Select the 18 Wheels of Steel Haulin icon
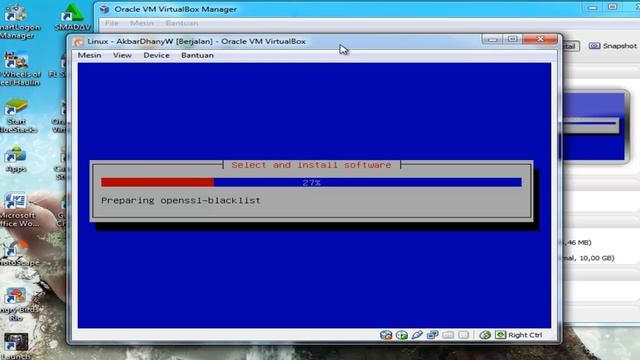This screenshot has height=360, width=640. 20,69
